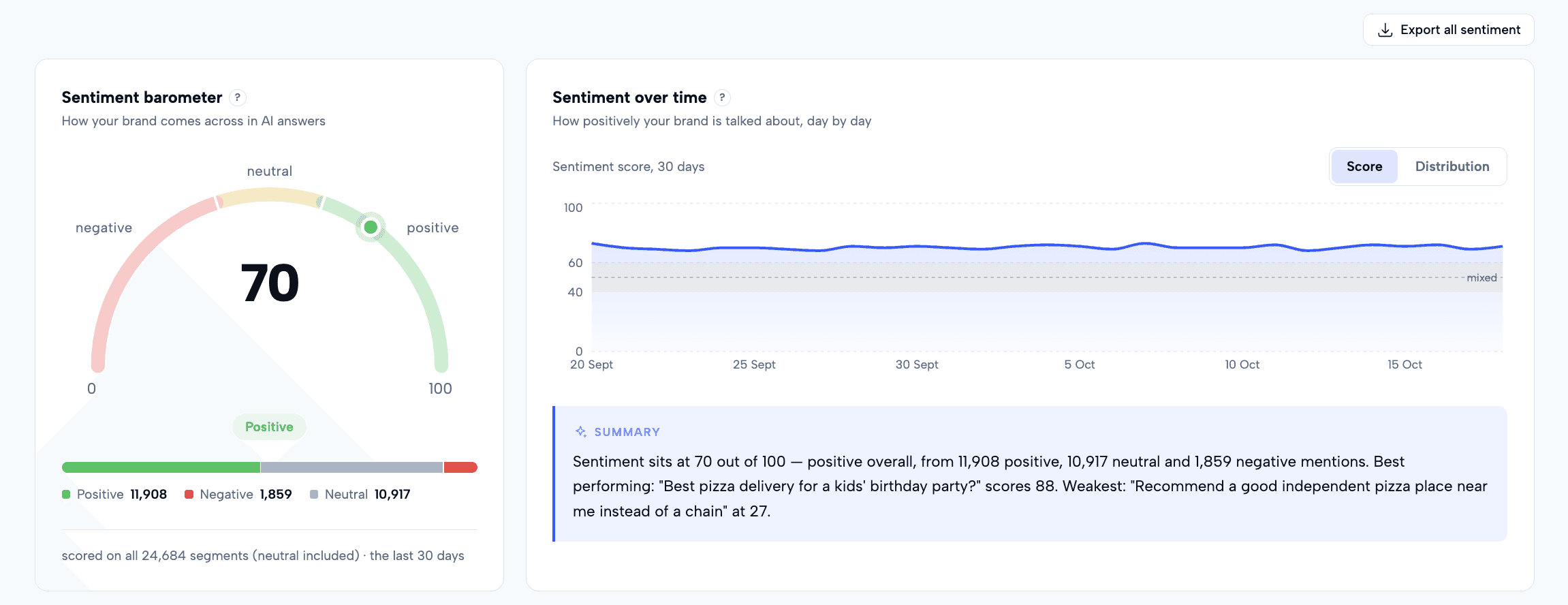Click the large 70 score value
The width and height of the screenshot is (1568, 605).
pyautogui.click(x=270, y=283)
